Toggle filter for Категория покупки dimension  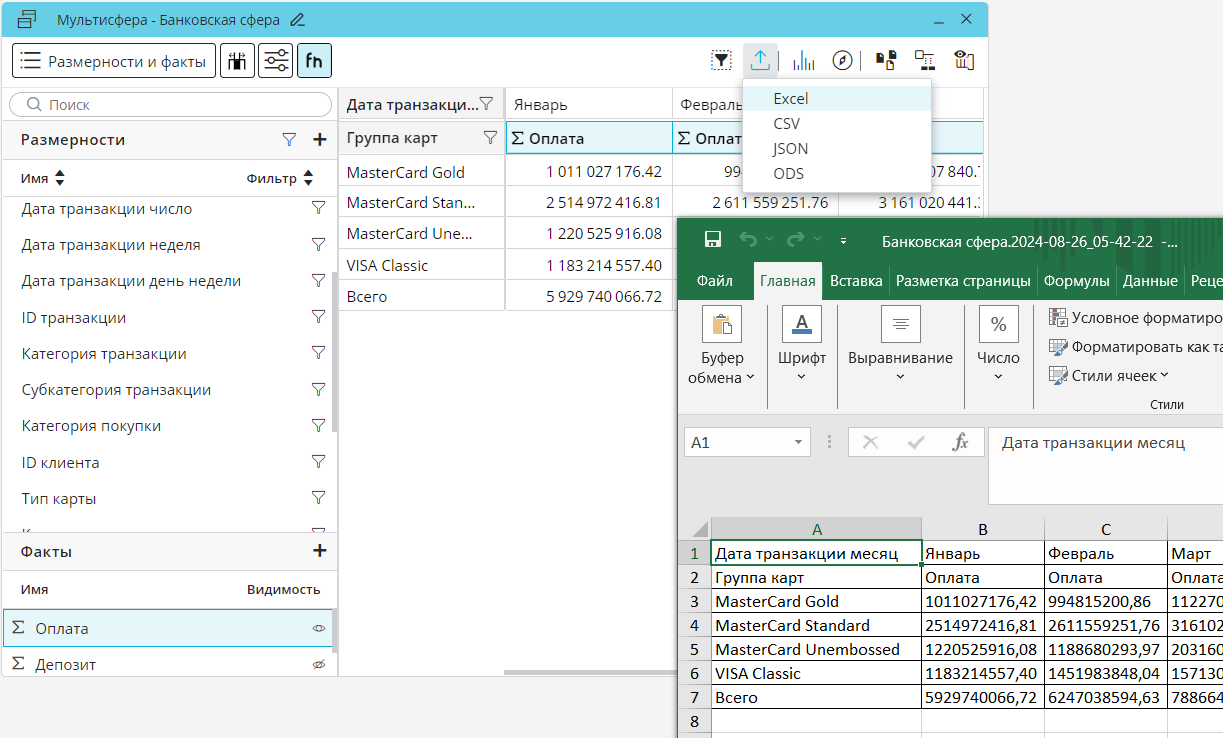[x=318, y=426]
